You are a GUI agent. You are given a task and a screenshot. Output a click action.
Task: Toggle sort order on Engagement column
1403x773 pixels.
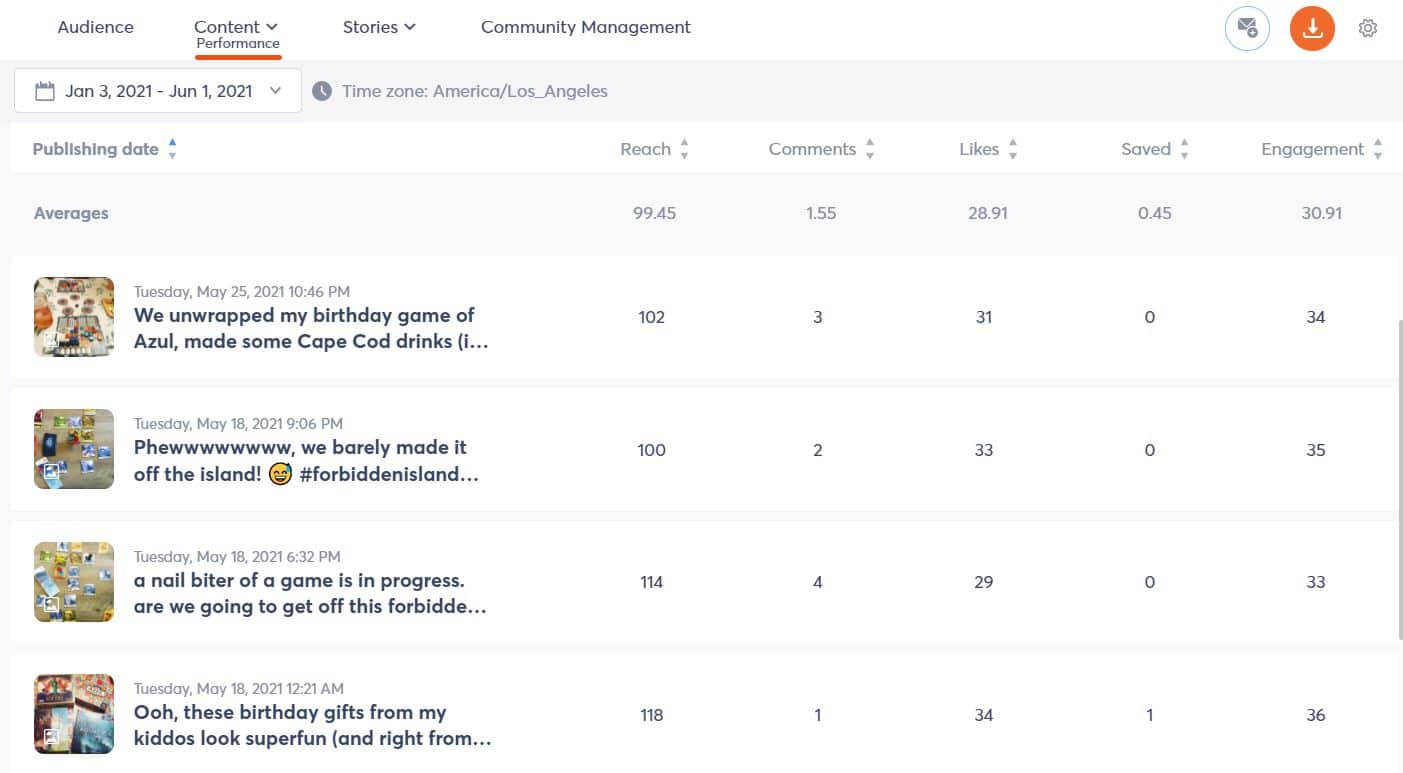tap(1378, 149)
